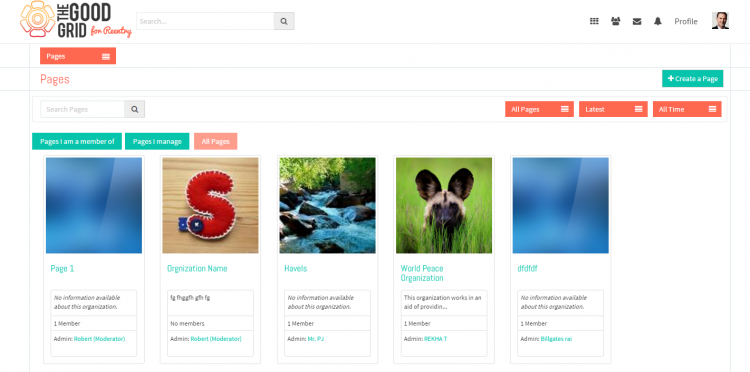Screen dimensions: 750x372
Task: Click the top search magnifier button
Action: click(x=284, y=21)
